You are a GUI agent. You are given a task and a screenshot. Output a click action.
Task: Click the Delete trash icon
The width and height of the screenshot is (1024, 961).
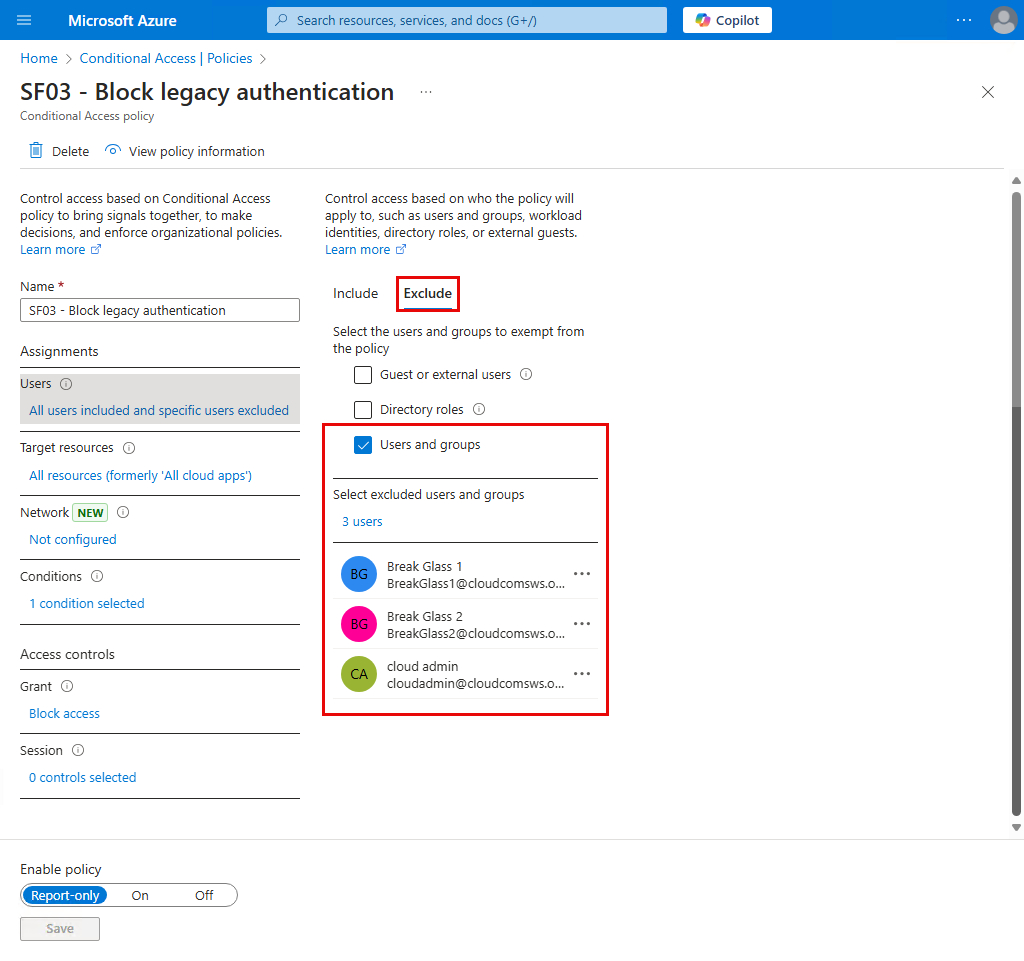click(36, 151)
